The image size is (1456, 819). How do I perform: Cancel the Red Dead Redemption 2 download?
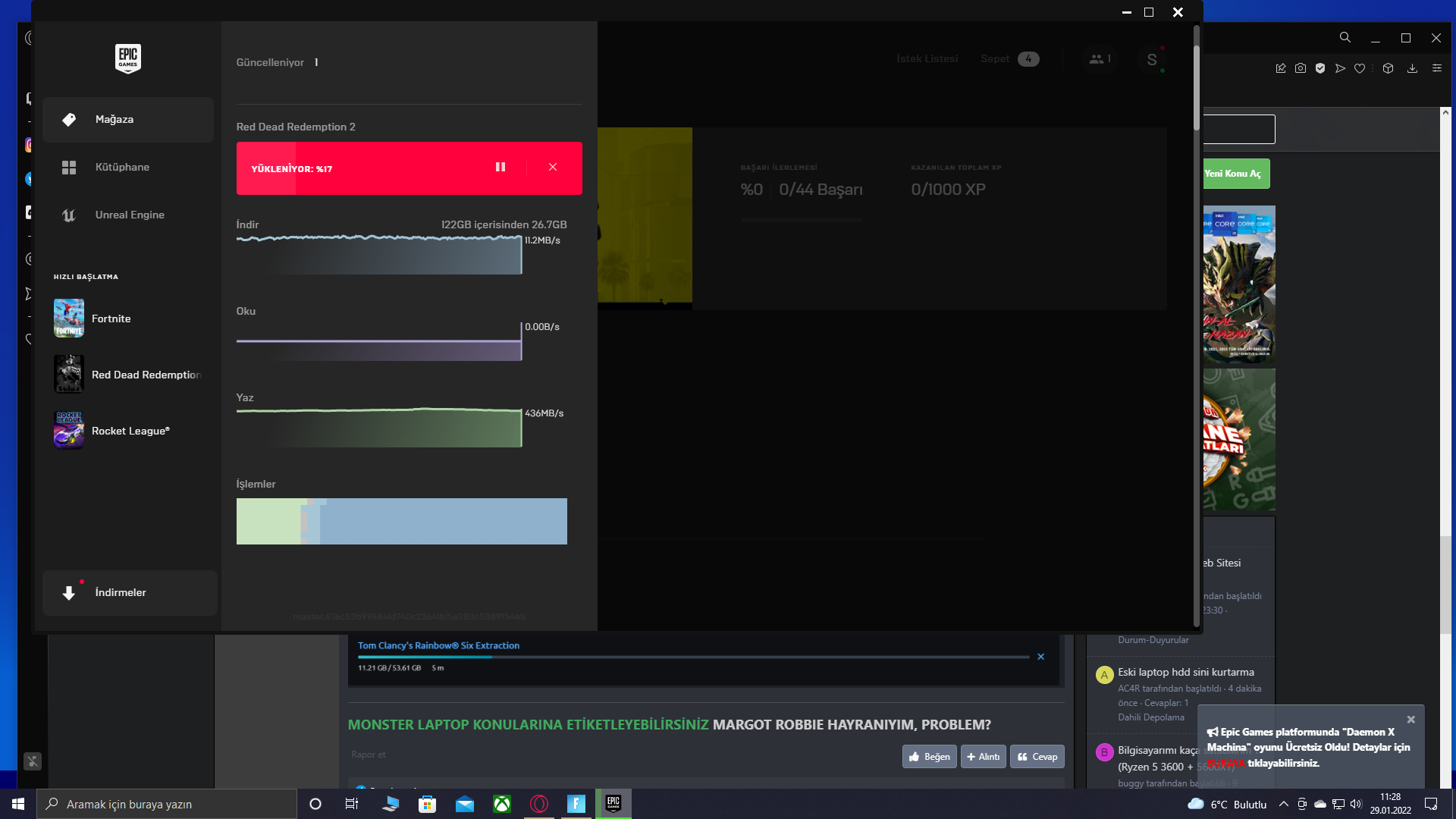553,168
